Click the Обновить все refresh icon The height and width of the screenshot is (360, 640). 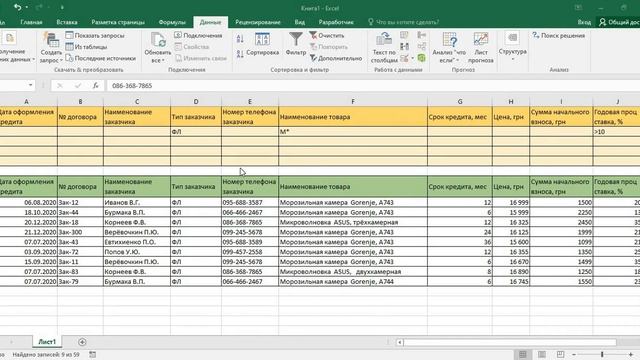tap(158, 40)
